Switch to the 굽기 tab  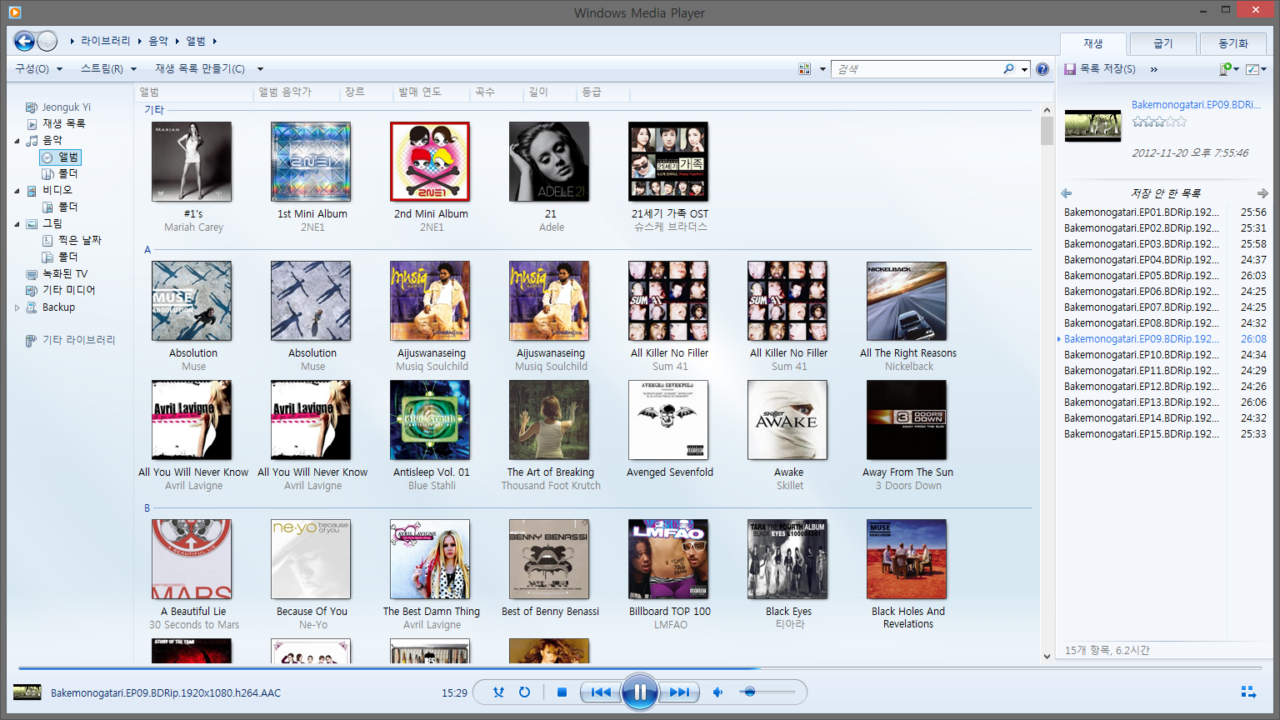tap(1163, 44)
